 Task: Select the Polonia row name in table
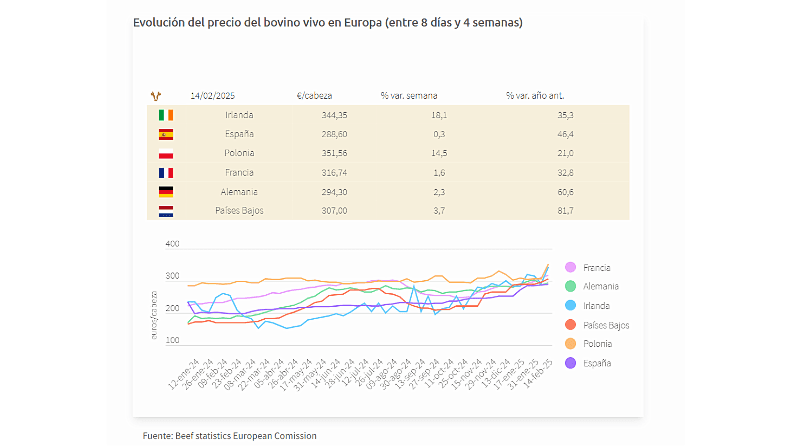point(239,153)
